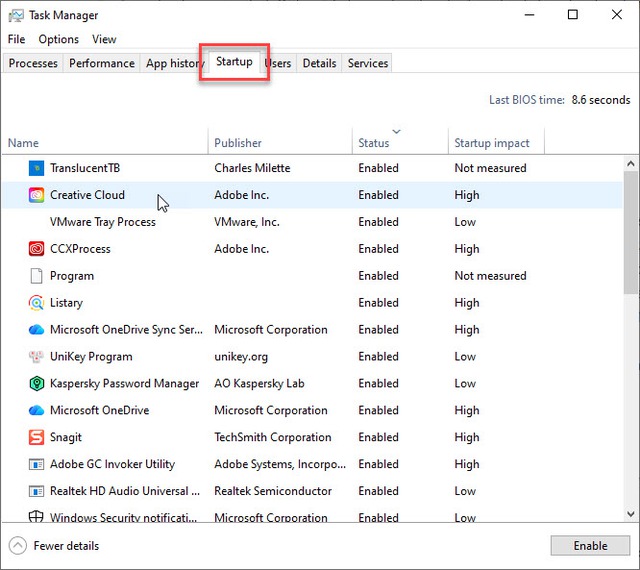640x570 pixels.
Task: Sort by Startup impact column
Action: (x=491, y=143)
